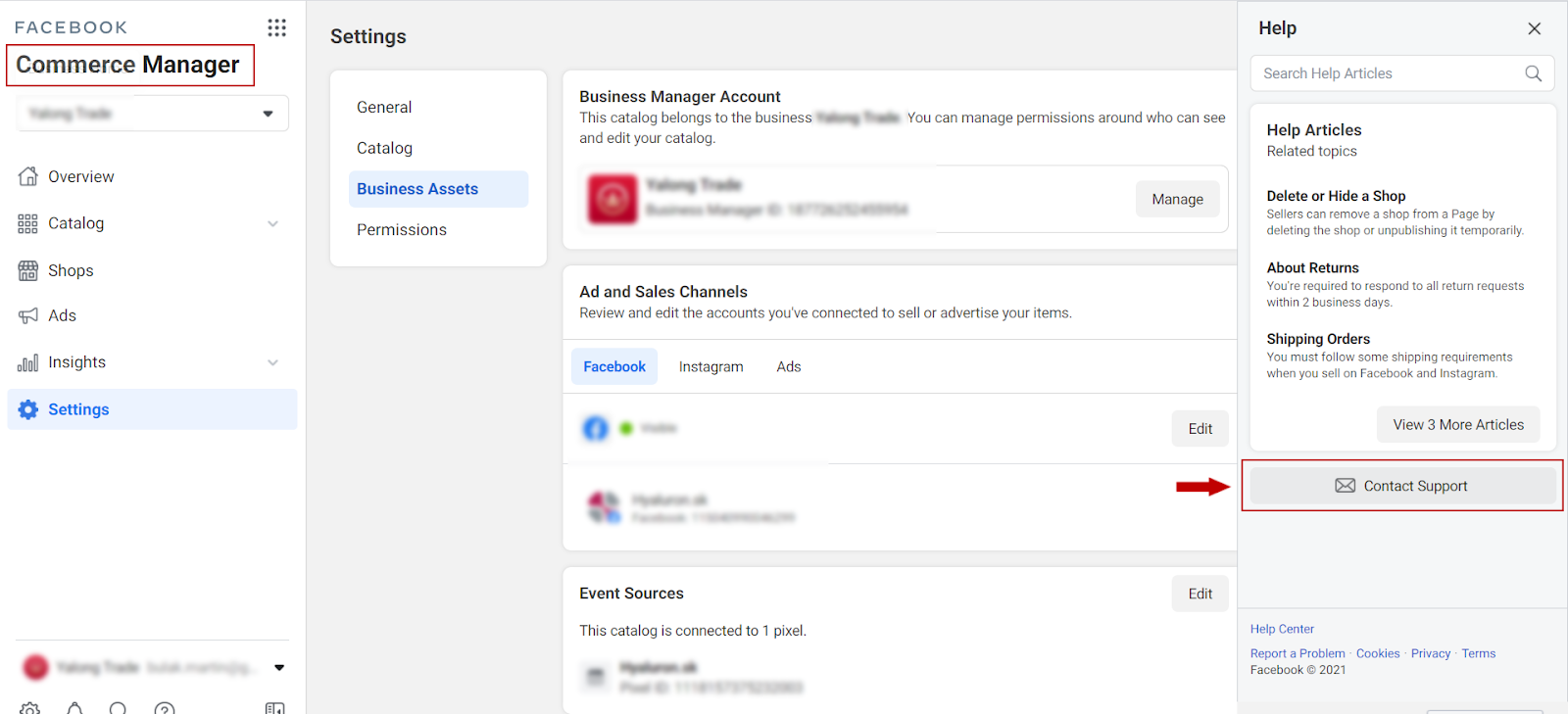Open the Cookies link
The image size is (1568, 714).
click(x=1378, y=653)
